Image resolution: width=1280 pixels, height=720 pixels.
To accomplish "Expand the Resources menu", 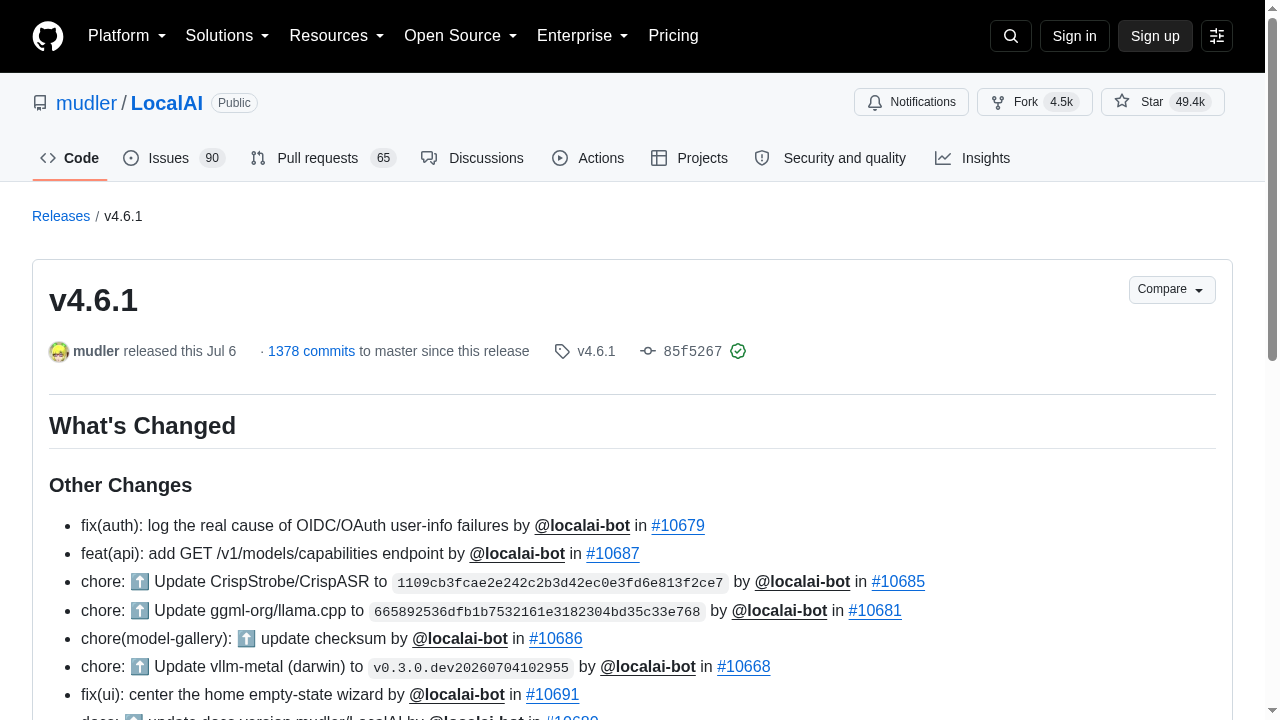I will (337, 36).
